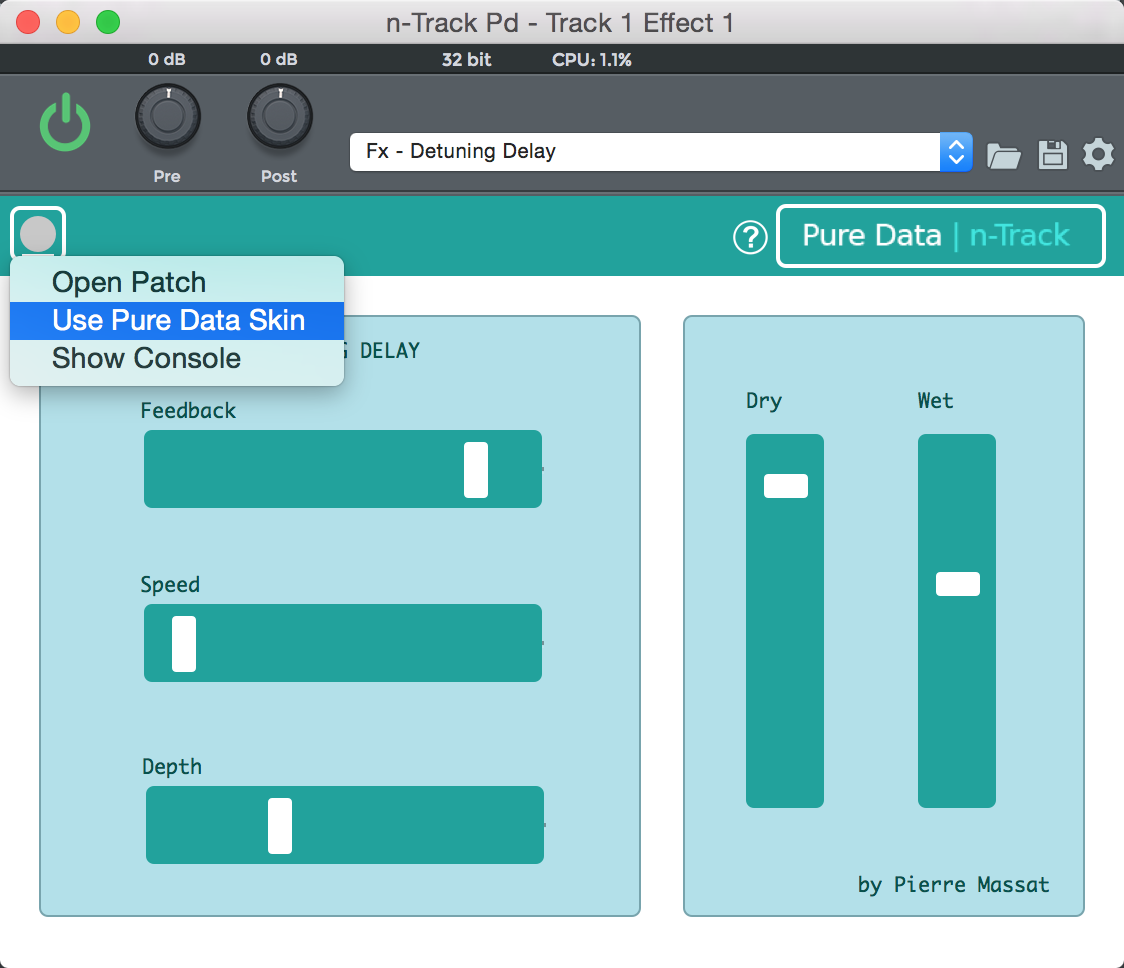Click the gray circle menu button
The width and height of the screenshot is (1124, 968).
pos(38,234)
